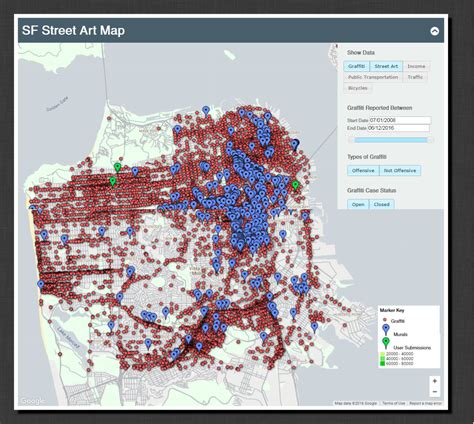
Task: Click the 'Show Data' heading
Action: tap(361, 53)
